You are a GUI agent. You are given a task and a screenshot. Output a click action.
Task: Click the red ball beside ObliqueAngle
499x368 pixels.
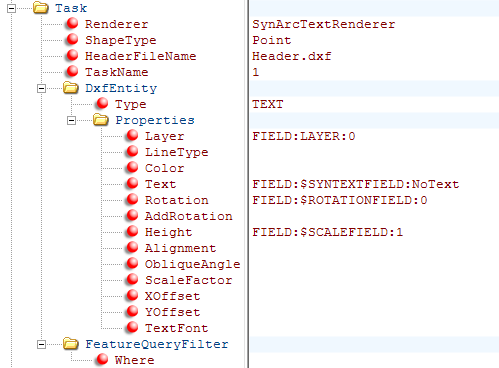(132, 264)
